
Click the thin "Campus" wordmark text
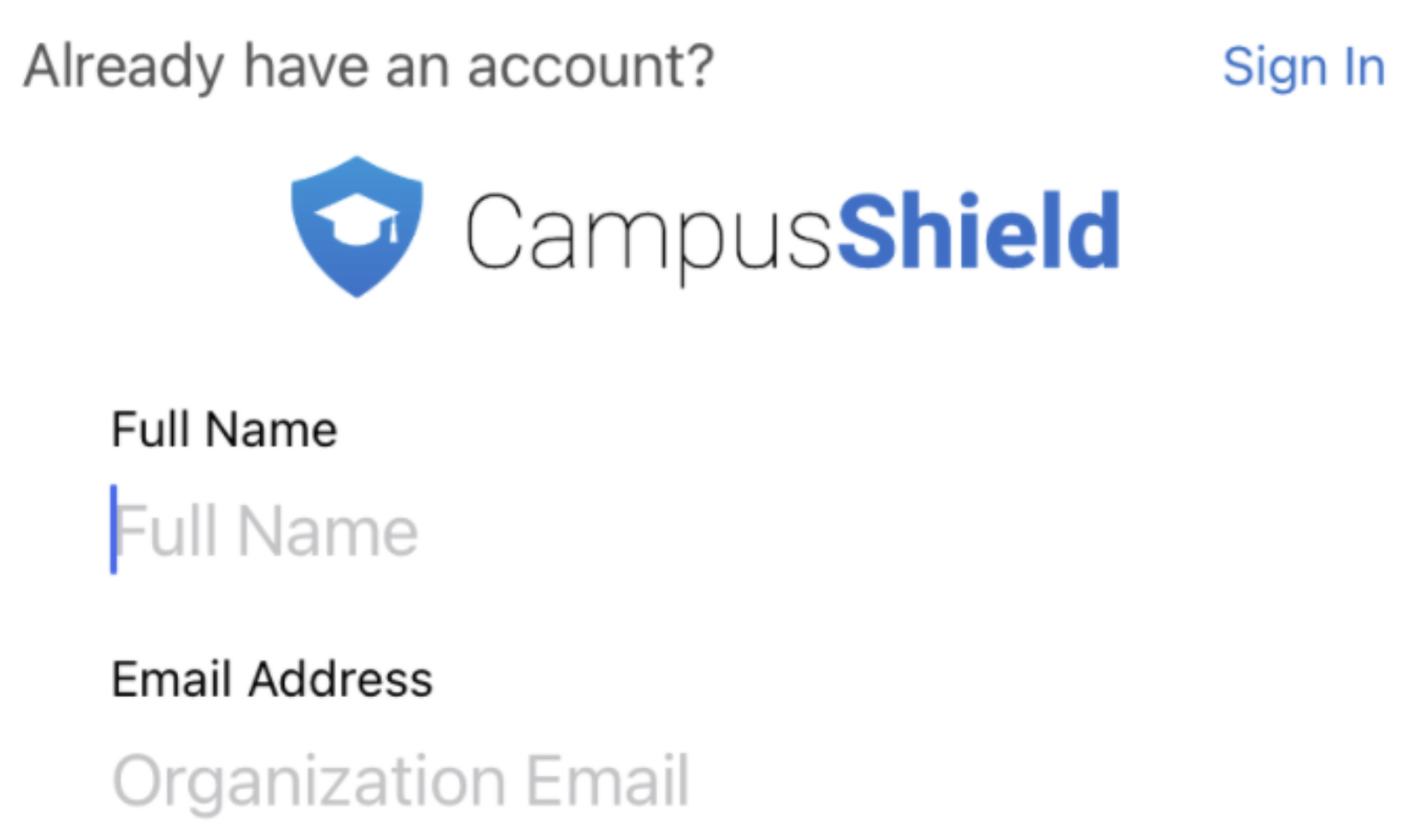[648, 232]
